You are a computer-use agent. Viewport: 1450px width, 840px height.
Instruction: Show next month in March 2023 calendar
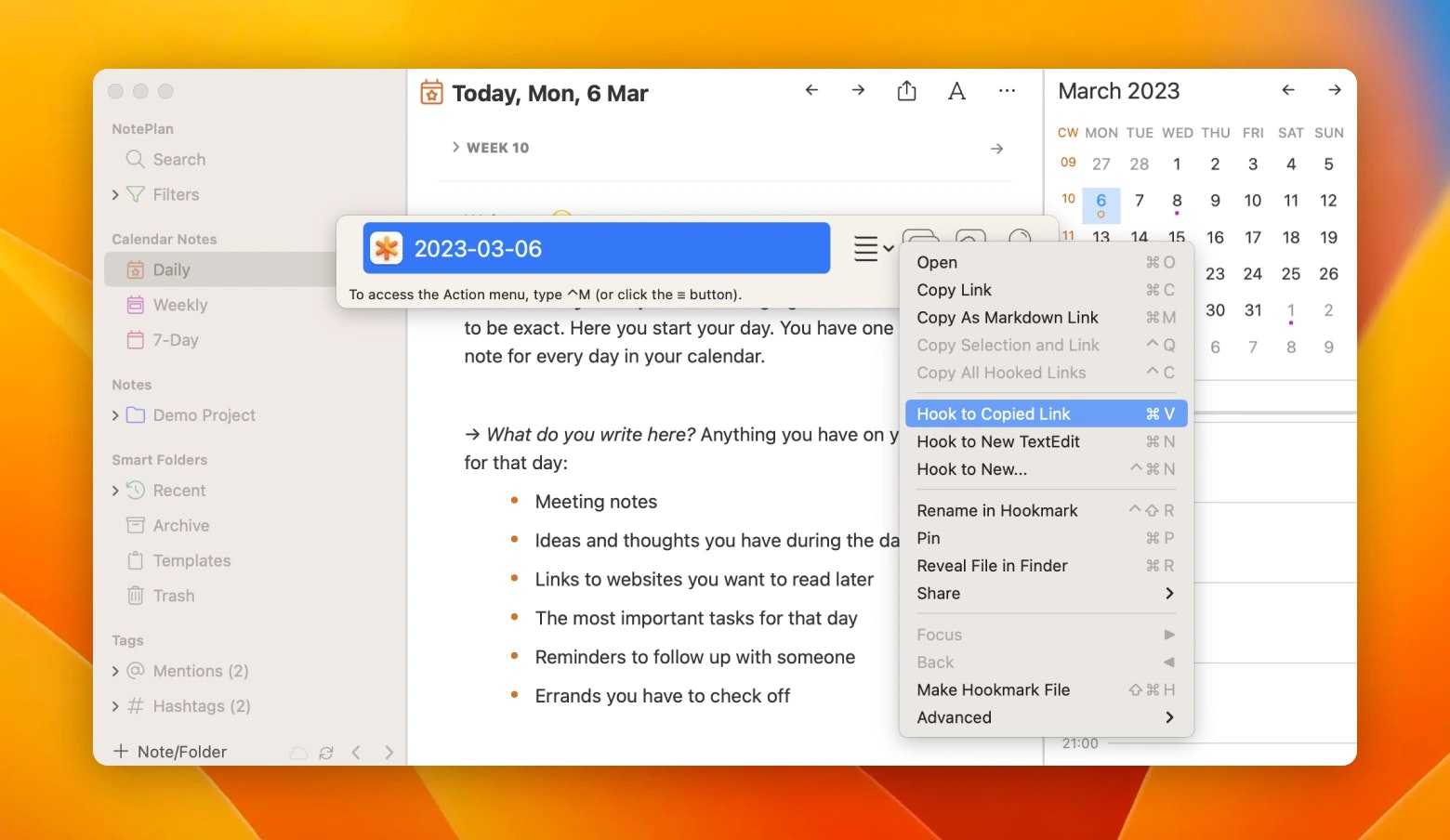1335,90
